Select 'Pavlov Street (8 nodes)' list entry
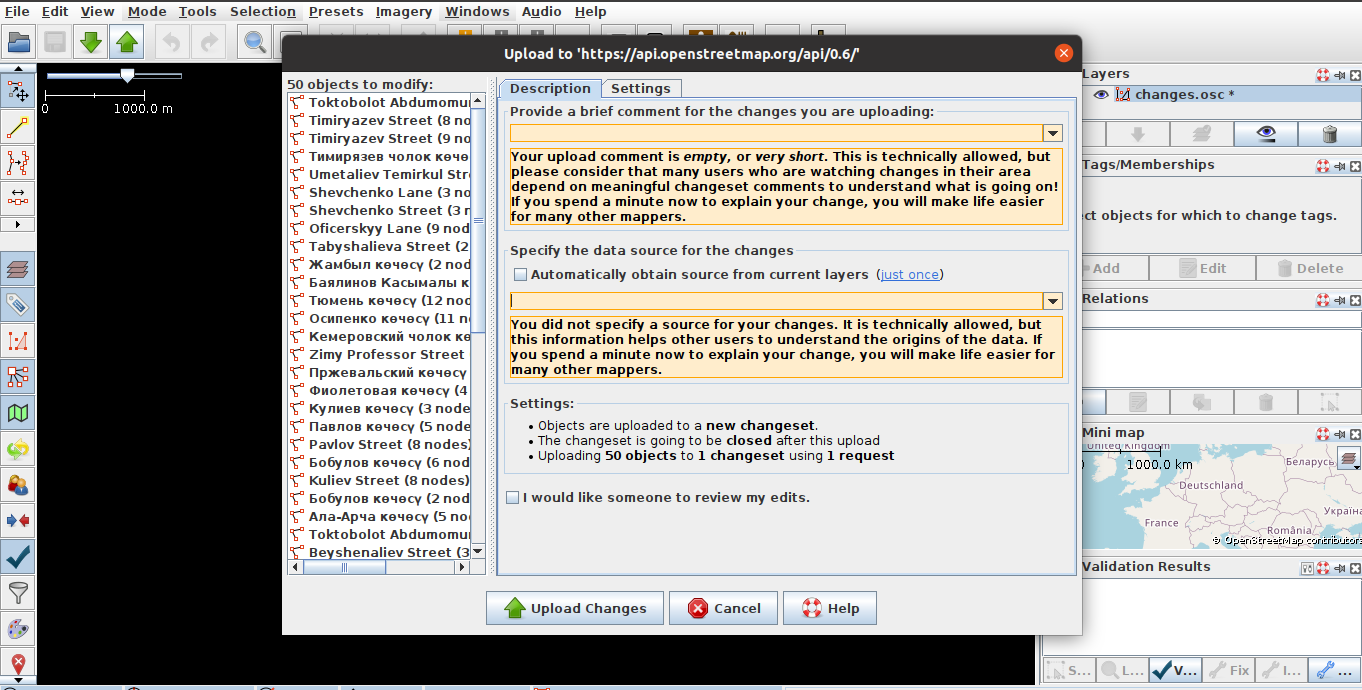 pyautogui.click(x=378, y=444)
